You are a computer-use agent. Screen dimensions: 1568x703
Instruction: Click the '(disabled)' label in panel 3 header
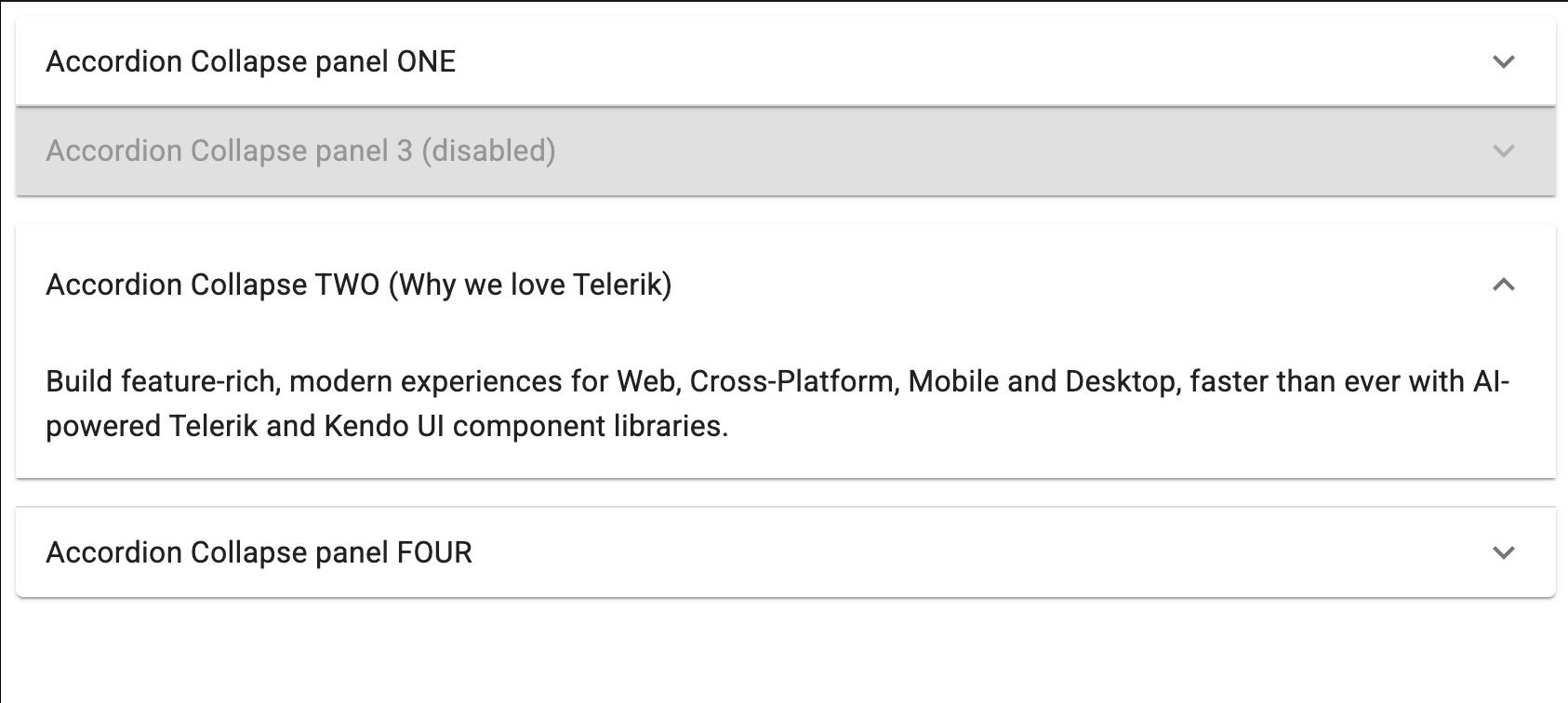coord(488,151)
